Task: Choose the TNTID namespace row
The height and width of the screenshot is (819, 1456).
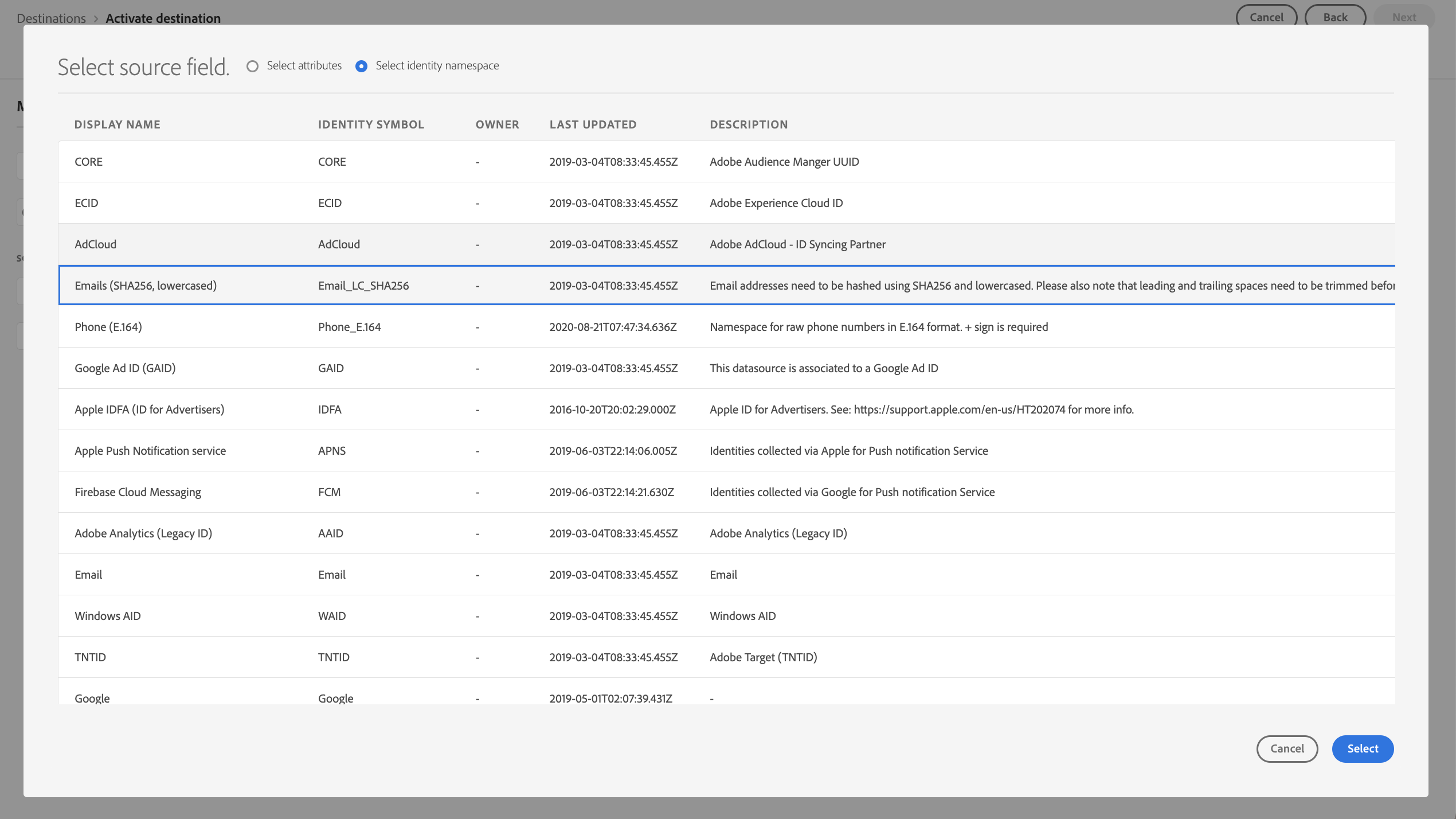Action: tap(726, 657)
